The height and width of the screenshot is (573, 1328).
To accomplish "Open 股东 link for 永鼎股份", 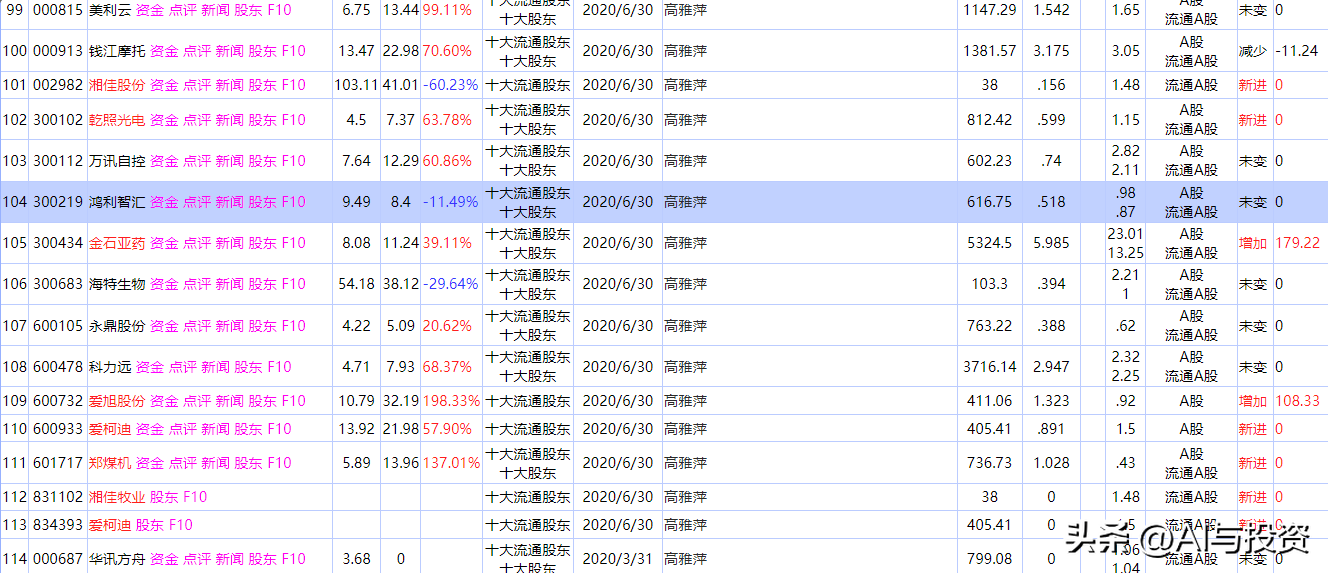I will pyautogui.click(x=263, y=326).
